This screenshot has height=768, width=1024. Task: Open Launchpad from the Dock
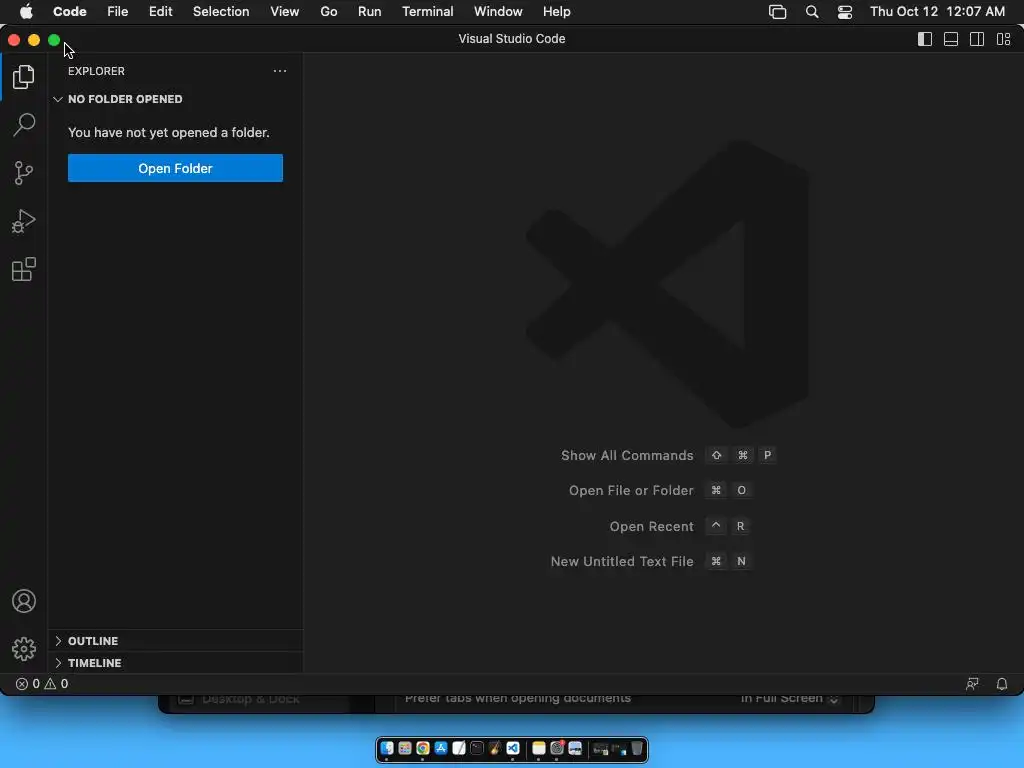405,748
